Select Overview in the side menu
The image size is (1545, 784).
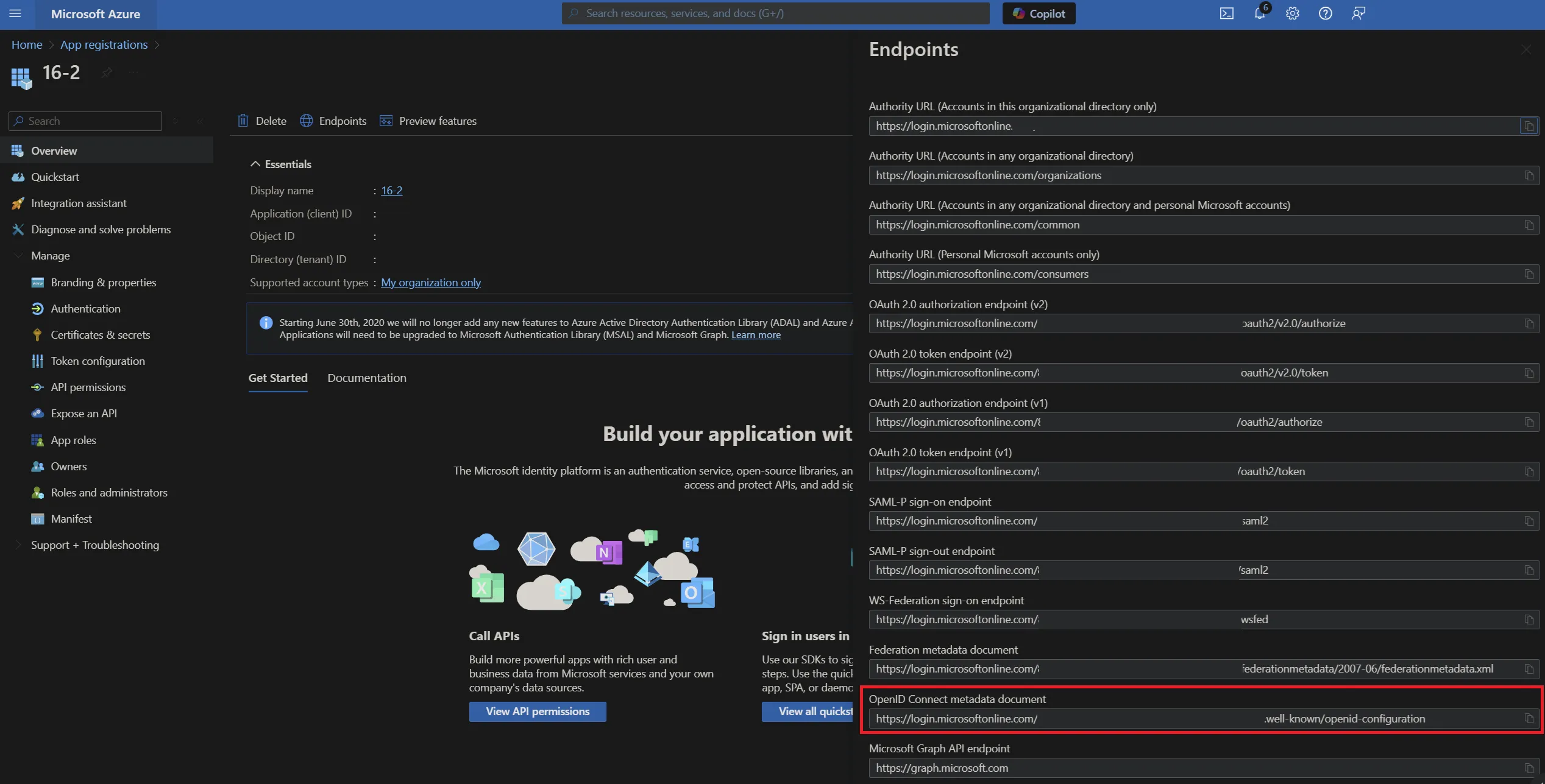[x=107, y=150]
